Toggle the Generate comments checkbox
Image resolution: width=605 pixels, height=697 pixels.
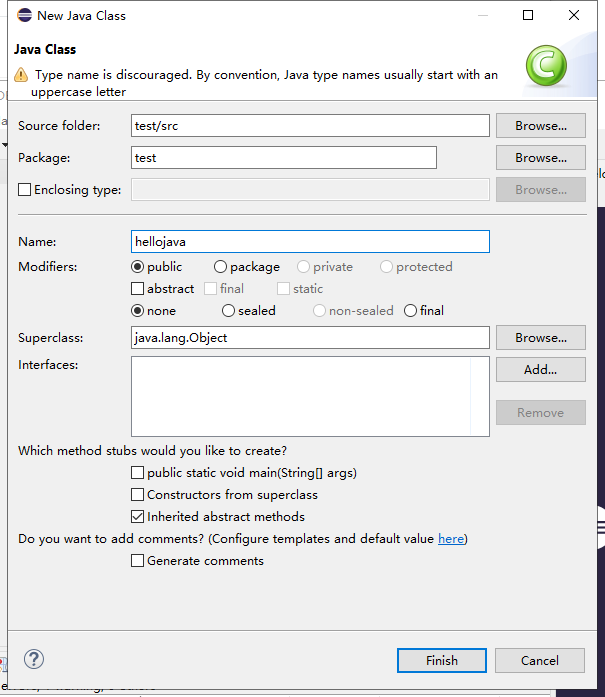(x=138, y=561)
